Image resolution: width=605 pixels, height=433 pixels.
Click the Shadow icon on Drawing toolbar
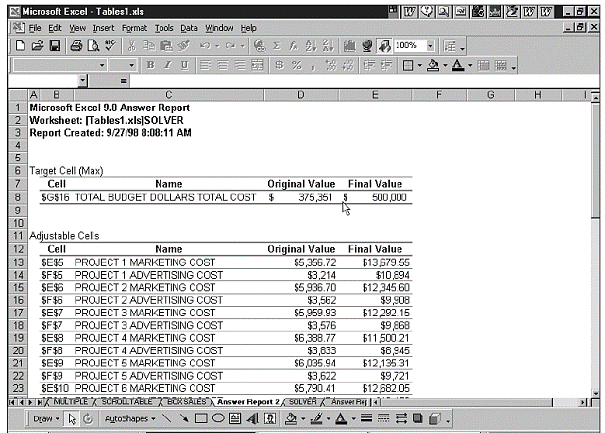[417, 418]
